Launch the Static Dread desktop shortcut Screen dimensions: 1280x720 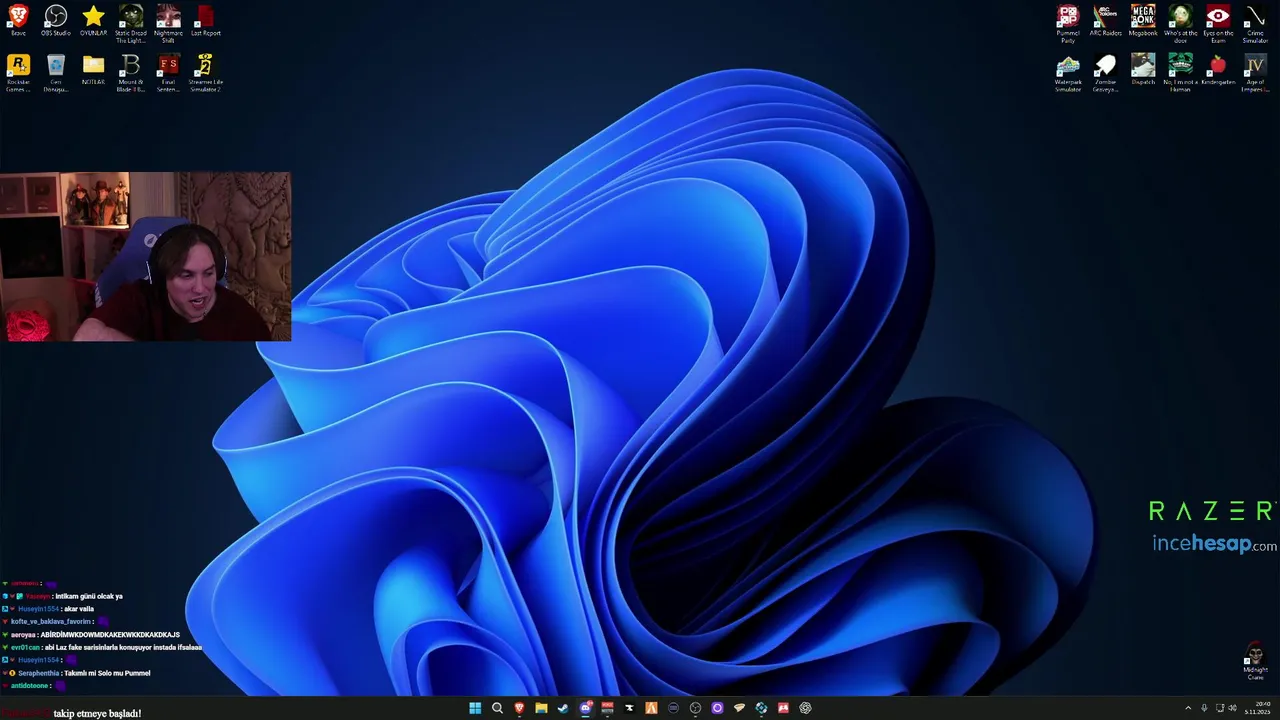[x=131, y=24]
